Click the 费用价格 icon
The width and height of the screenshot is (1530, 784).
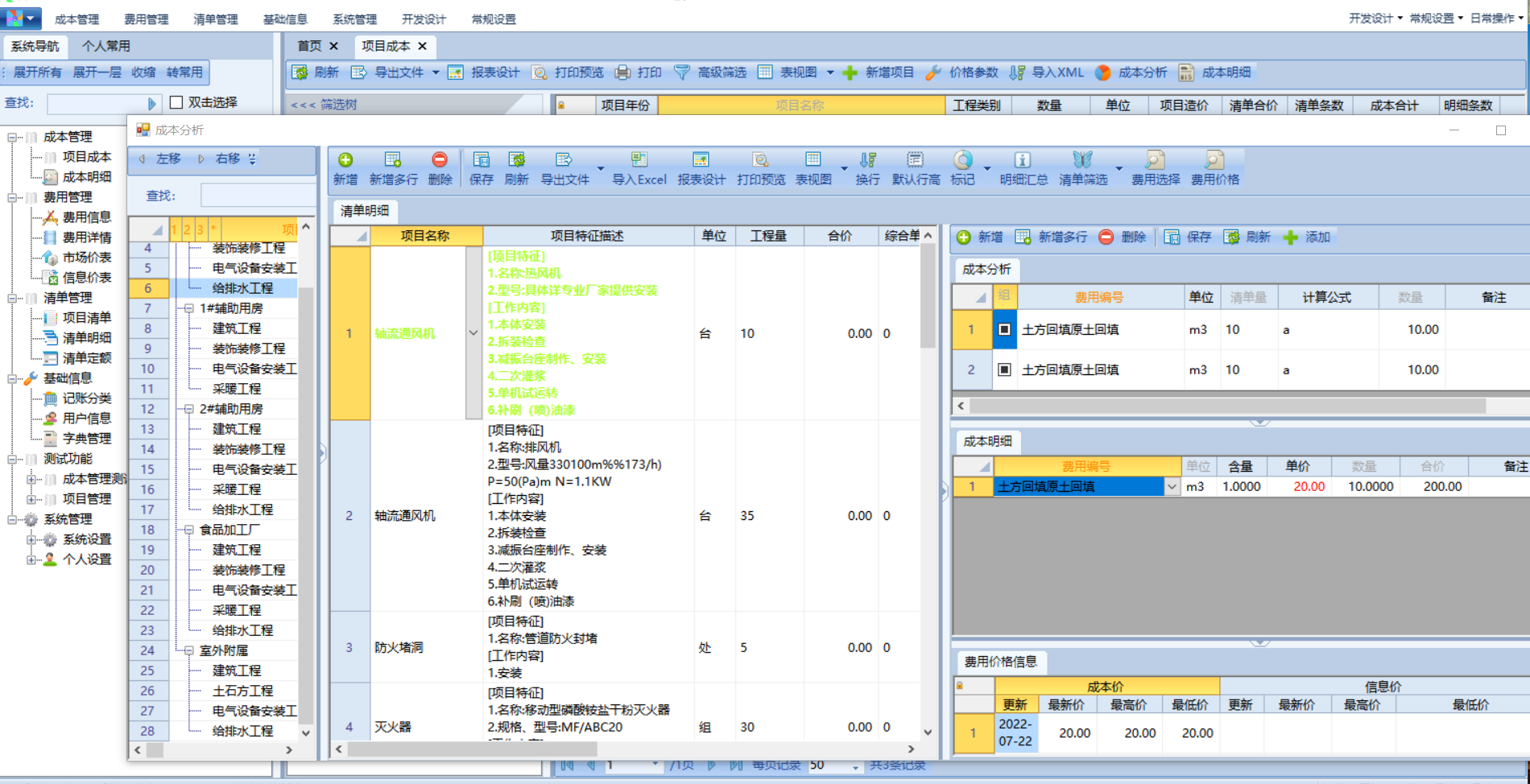1214,160
